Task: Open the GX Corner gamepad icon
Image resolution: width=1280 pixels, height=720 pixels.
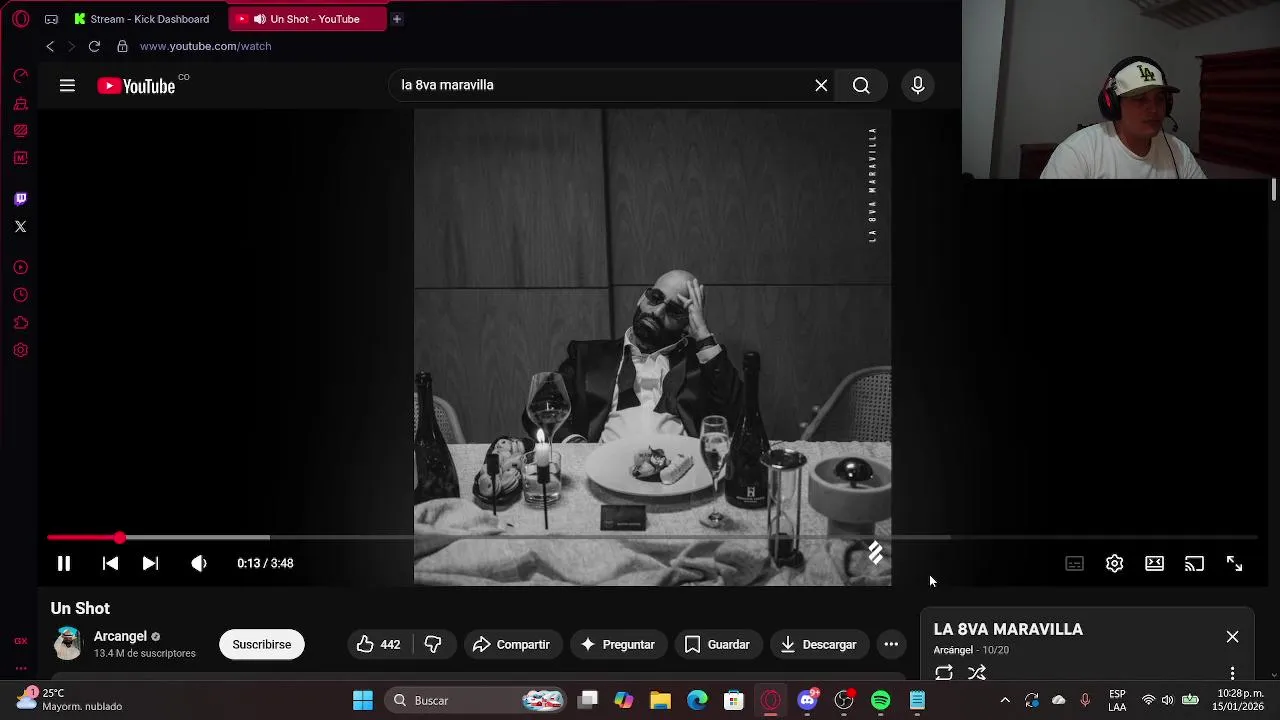Action: point(51,19)
